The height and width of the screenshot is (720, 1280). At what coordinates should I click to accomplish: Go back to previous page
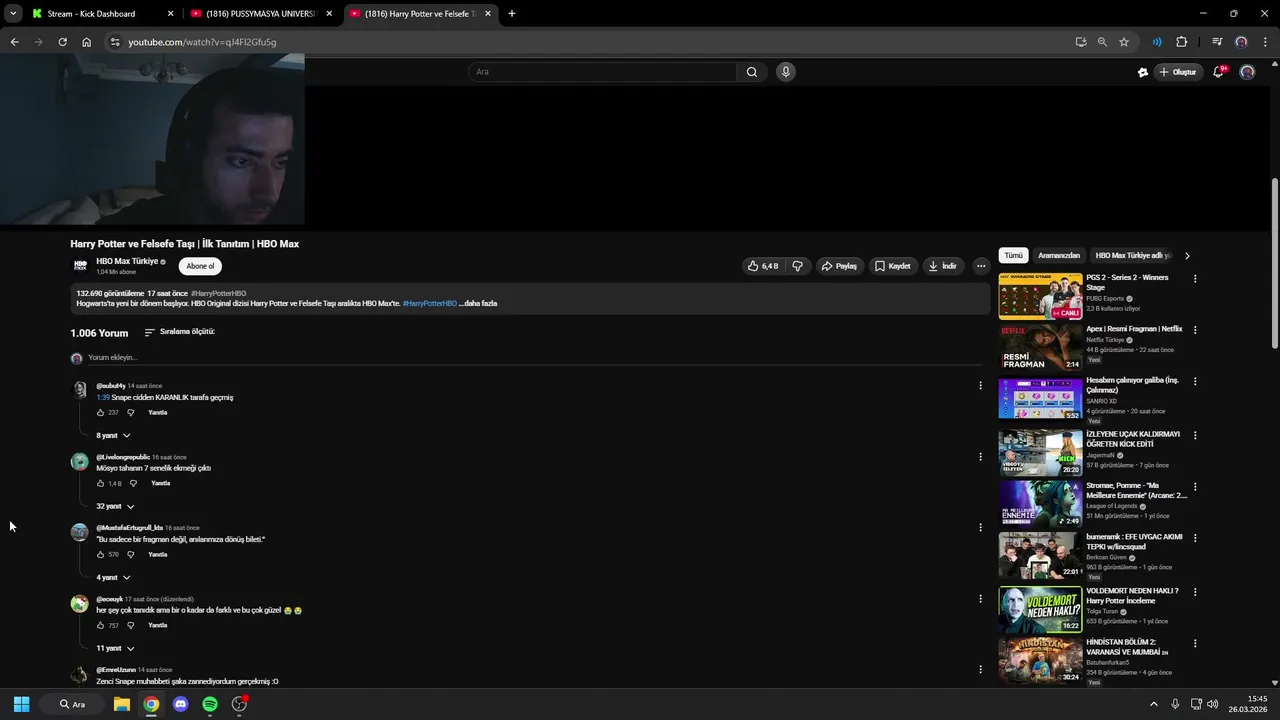(x=14, y=42)
